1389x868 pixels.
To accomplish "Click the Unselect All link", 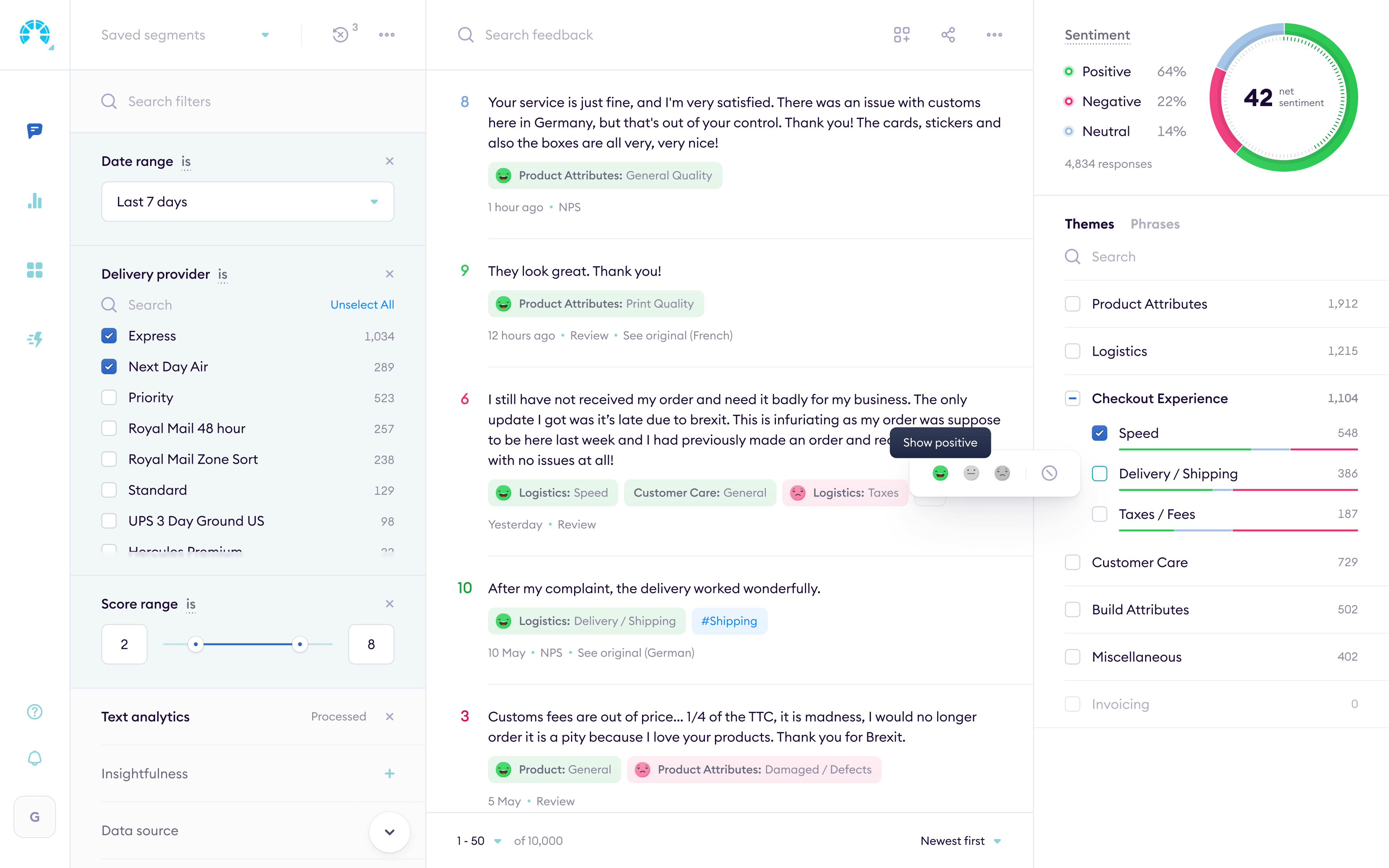I will pyautogui.click(x=362, y=304).
